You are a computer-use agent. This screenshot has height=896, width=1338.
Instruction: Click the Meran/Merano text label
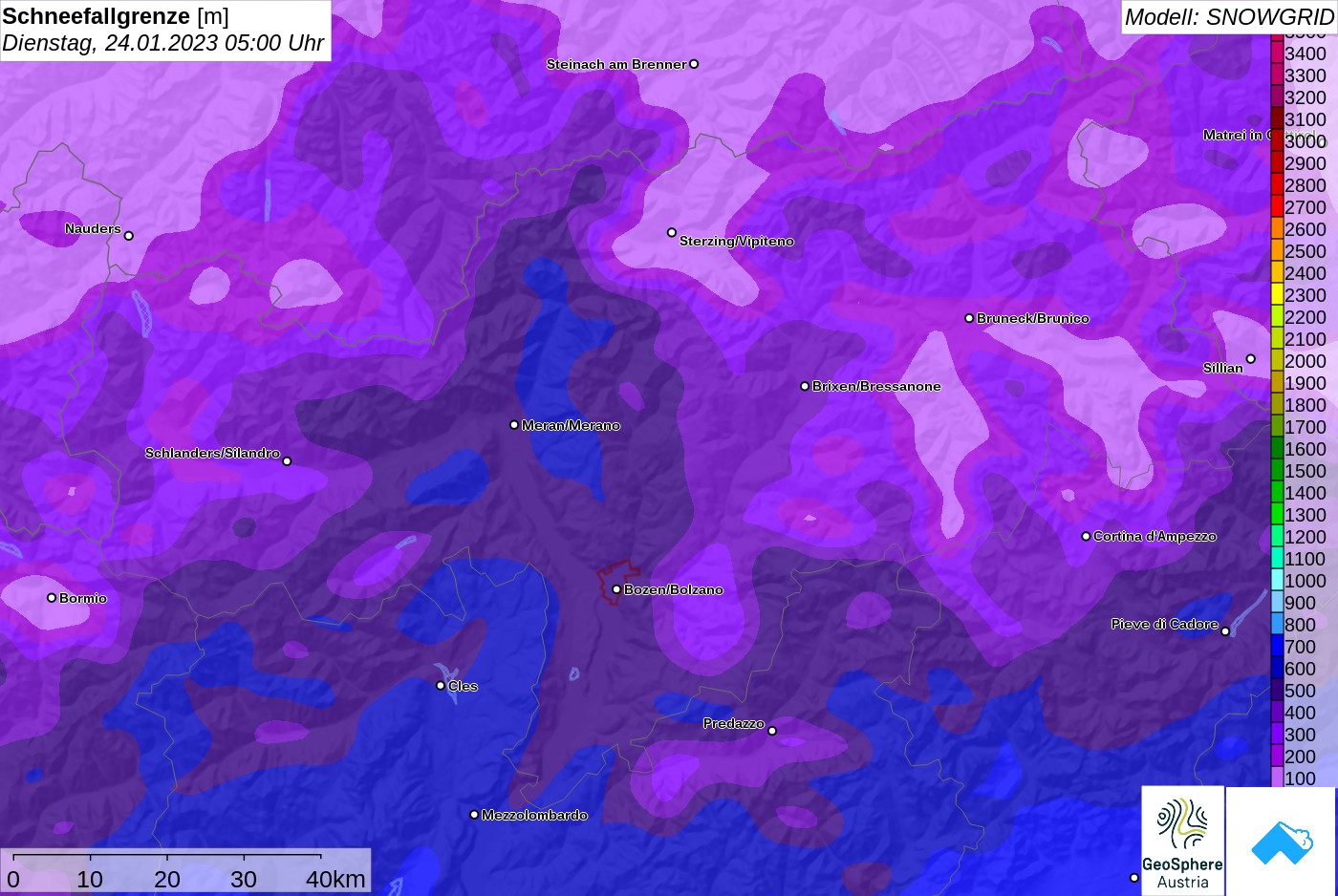coord(572,425)
